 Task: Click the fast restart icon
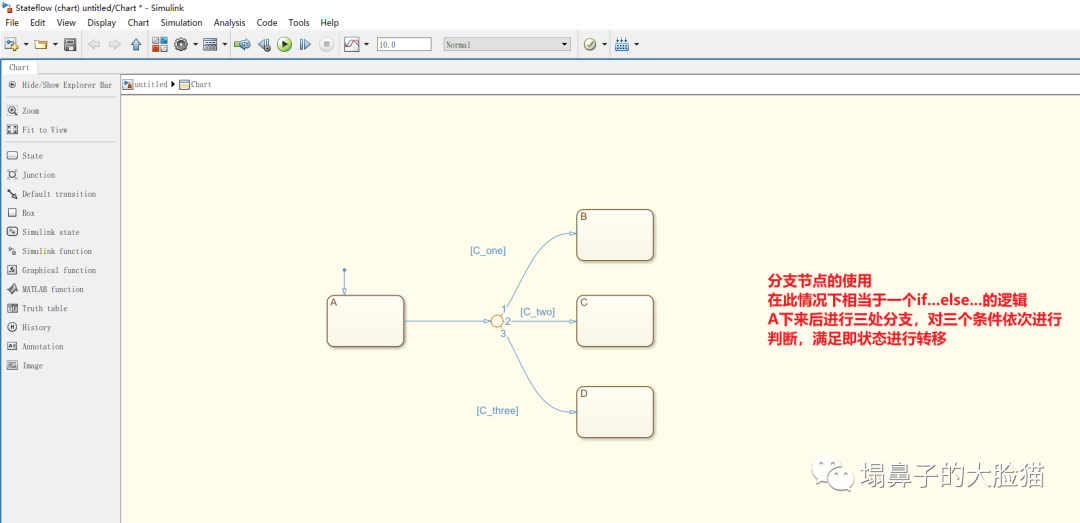pos(242,45)
